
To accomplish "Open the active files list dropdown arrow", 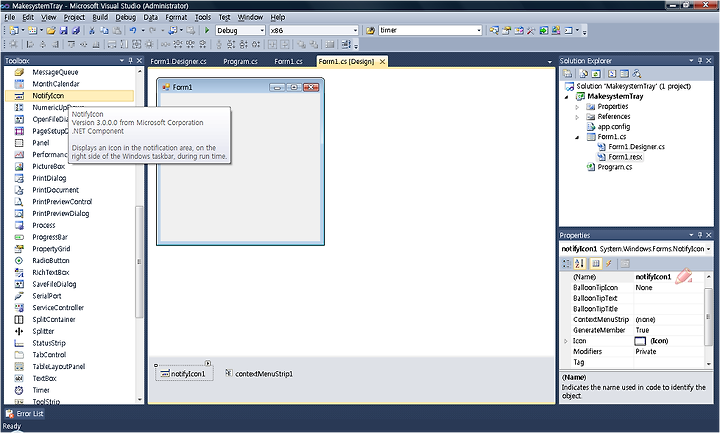I will [550, 62].
